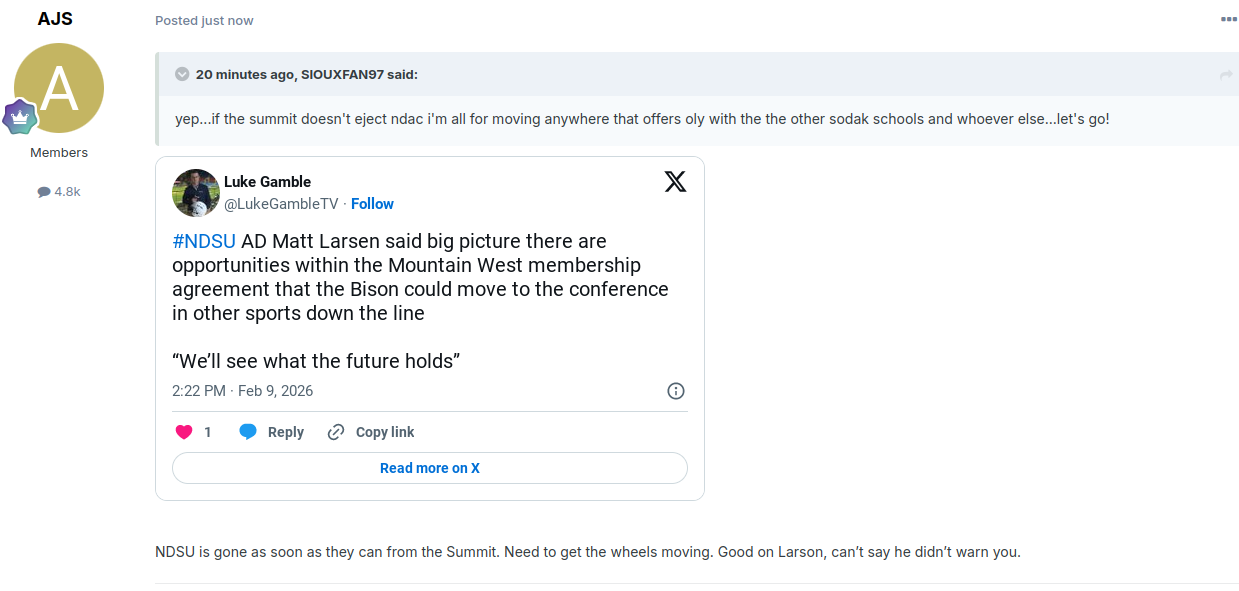Click the AJS rank crown badge

[20, 117]
